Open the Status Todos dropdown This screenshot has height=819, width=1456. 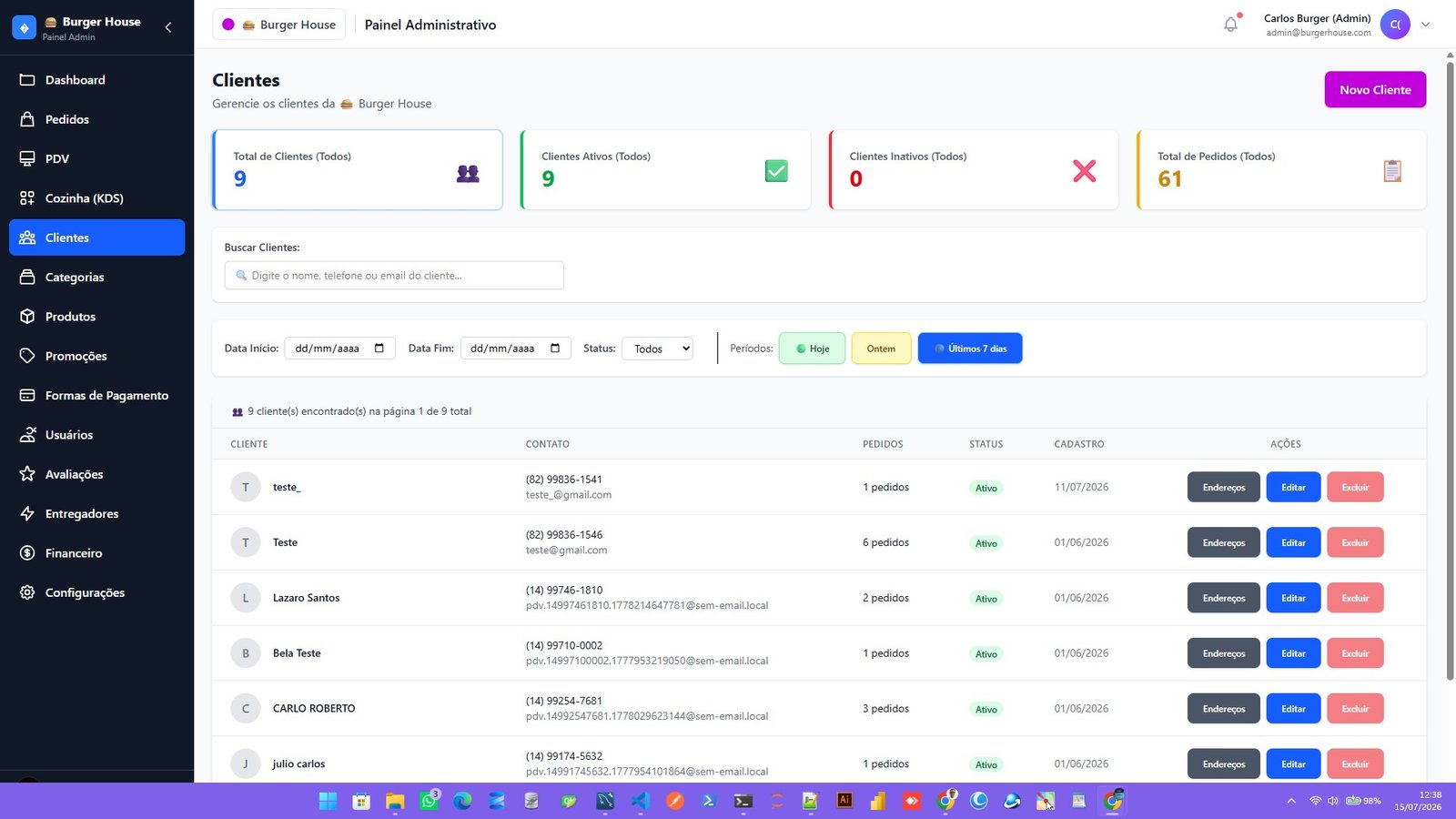click(658, 349)
